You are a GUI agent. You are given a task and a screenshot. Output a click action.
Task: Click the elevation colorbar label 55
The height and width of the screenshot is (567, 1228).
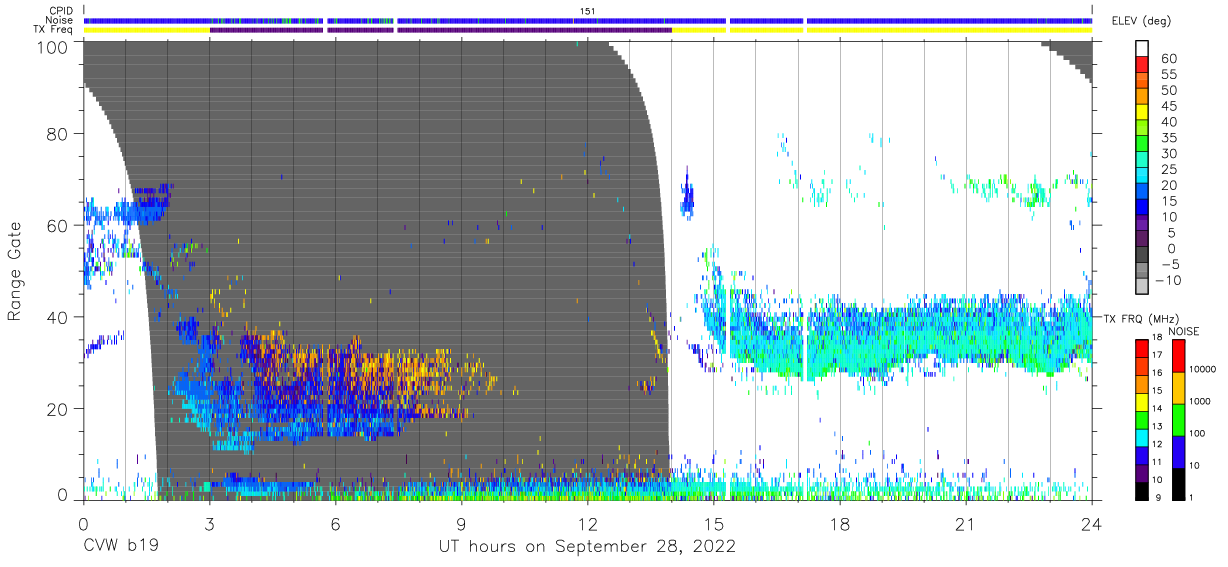[1168, 74]
